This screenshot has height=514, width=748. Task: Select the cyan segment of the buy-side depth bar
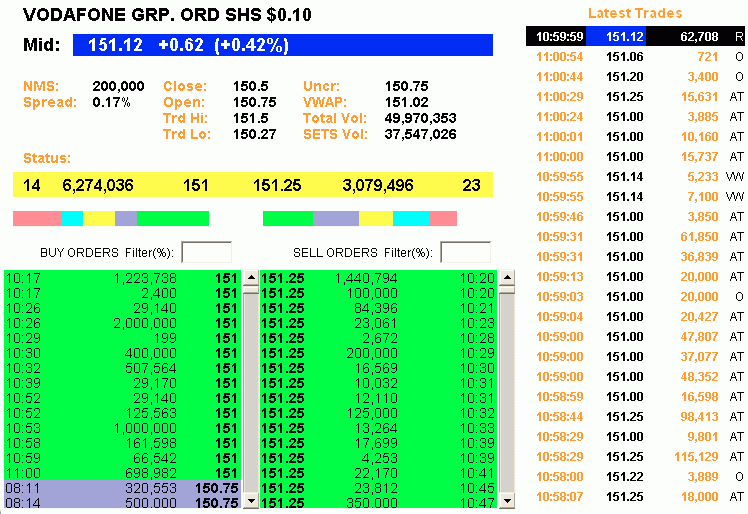click(x=72, y=219)
